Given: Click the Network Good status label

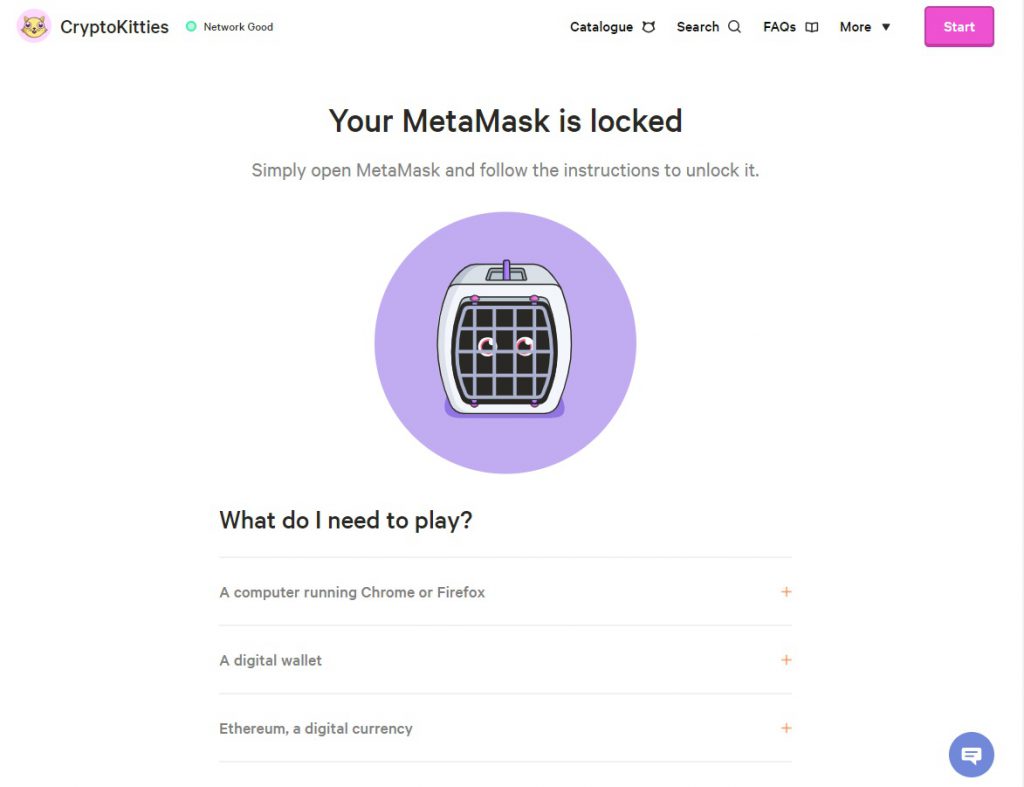Looking at the screenshot, I should 238,27.
